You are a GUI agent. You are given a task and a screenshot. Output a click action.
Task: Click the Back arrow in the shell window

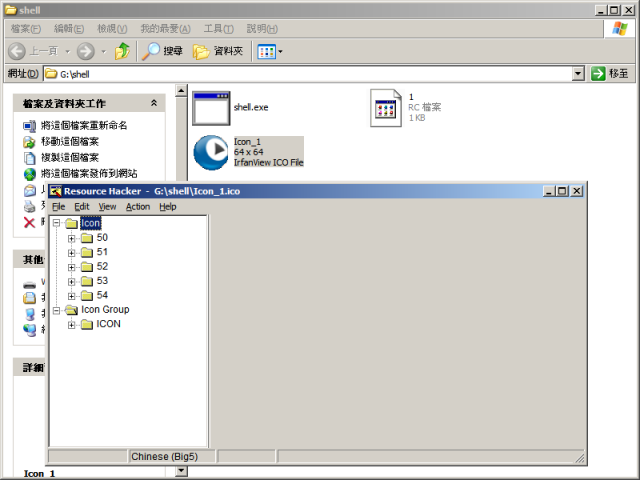point(17,51)
